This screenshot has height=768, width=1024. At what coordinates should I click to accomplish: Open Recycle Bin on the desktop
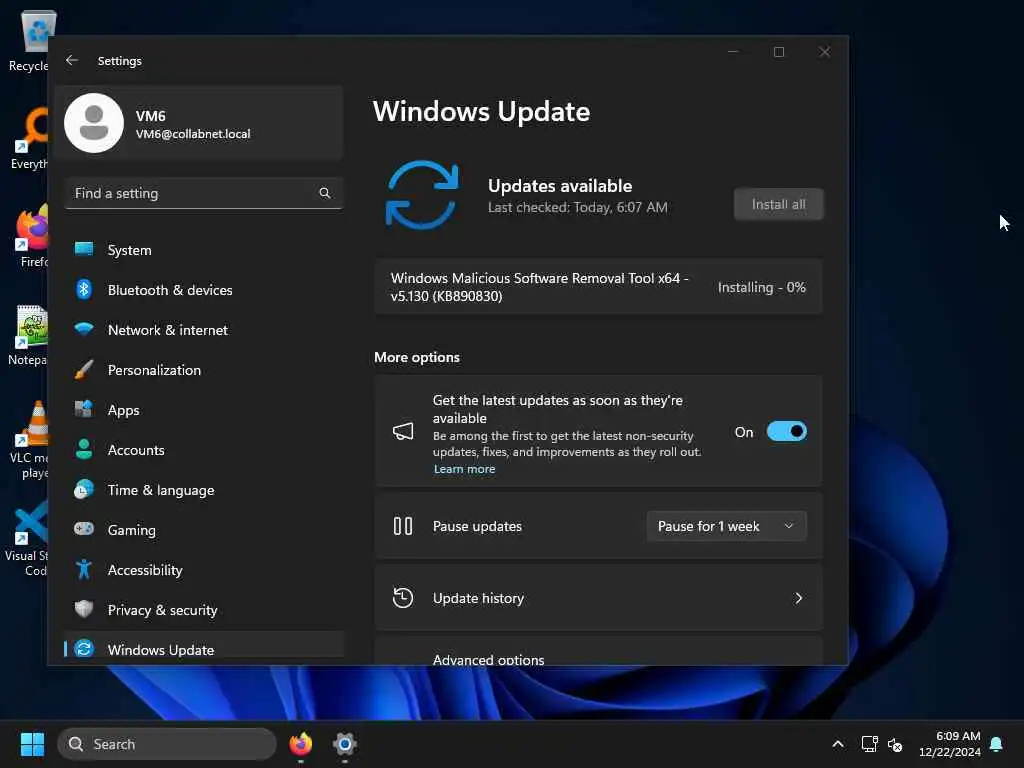pos(28,40)
